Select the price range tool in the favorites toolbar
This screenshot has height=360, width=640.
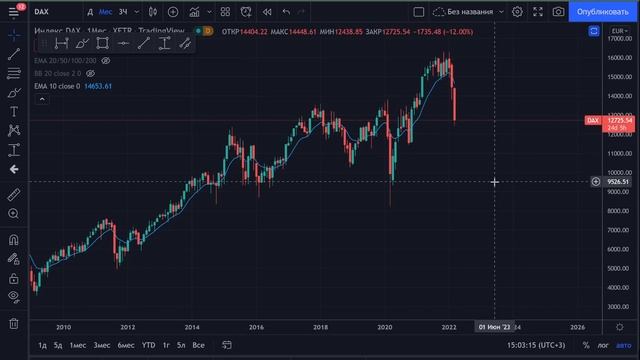click(164, 43)
